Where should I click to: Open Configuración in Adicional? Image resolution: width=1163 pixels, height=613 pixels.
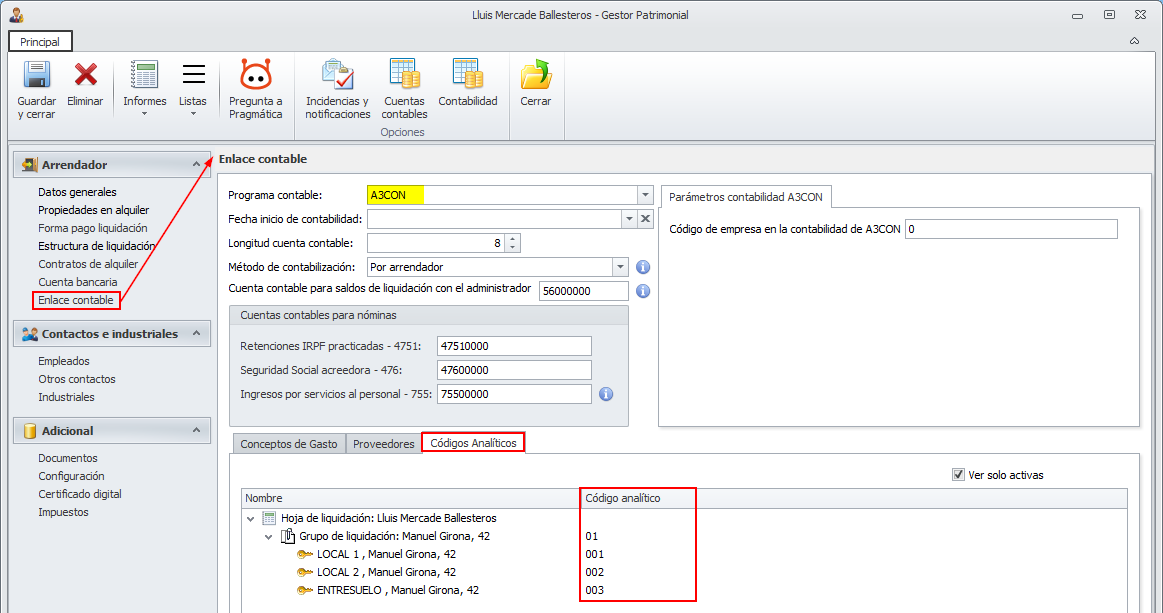[71, 476]
